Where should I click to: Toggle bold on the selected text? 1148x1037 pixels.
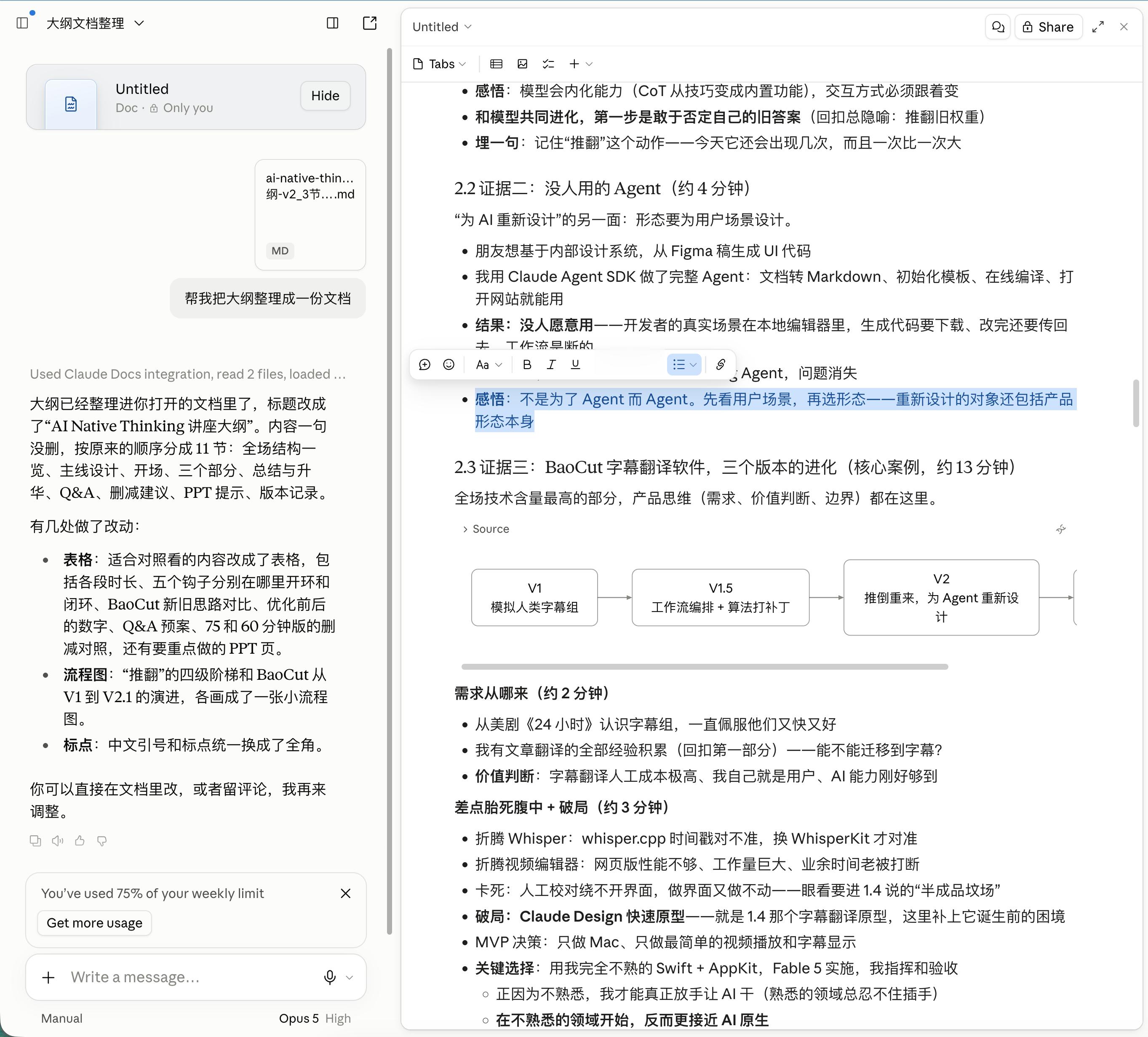pos(527,364)
